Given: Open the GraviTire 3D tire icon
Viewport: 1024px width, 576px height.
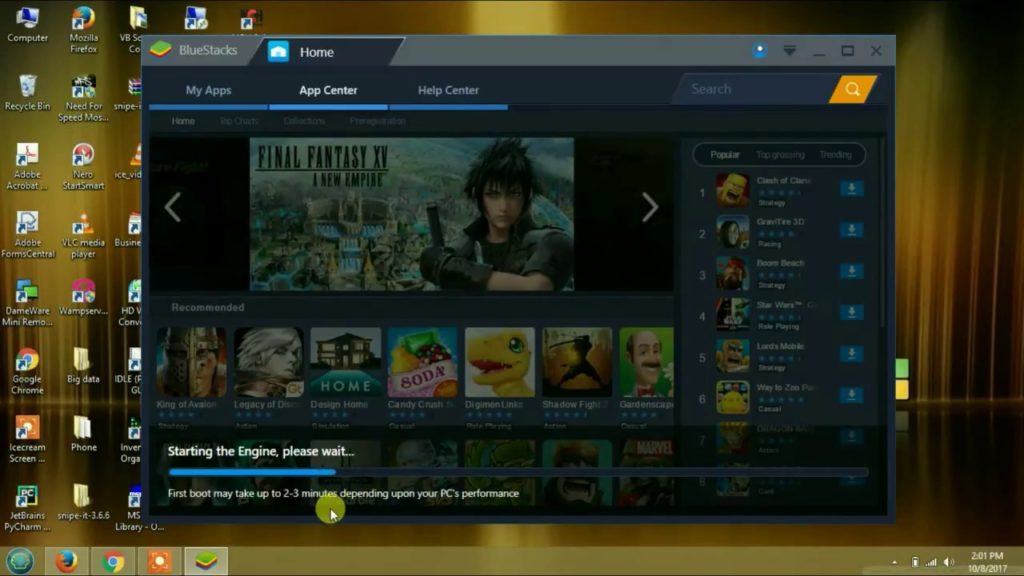Looking at the screenshot, I should [x=733, y=232].
